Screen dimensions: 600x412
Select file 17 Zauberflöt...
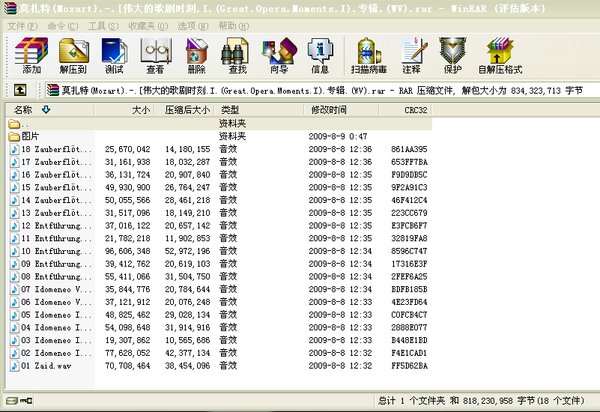click(x=57, y=162)
